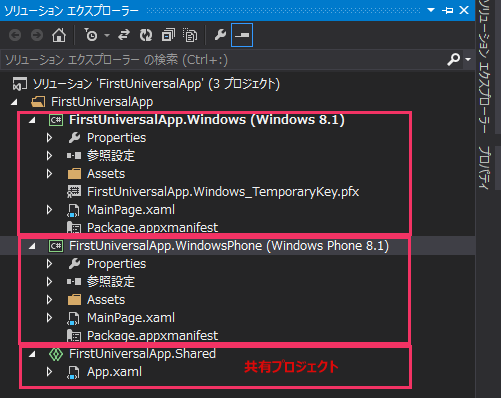This screenshot has width=501, height=398.
Task: Open the search options dropdown next to the magnifier
Action: [x=468, y=59]
